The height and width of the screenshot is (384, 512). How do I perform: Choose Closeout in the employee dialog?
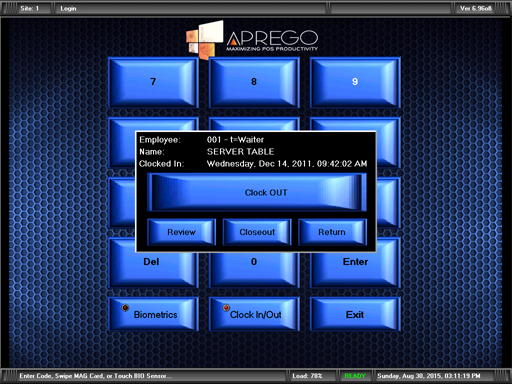pos(257,232)
